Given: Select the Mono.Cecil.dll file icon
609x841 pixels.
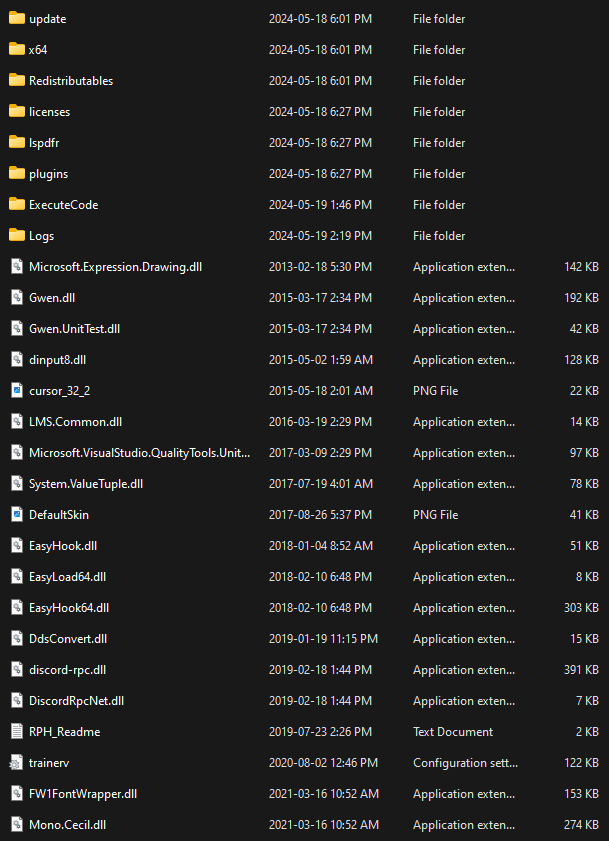Looking at the screenshot, I should coord(17,825).
